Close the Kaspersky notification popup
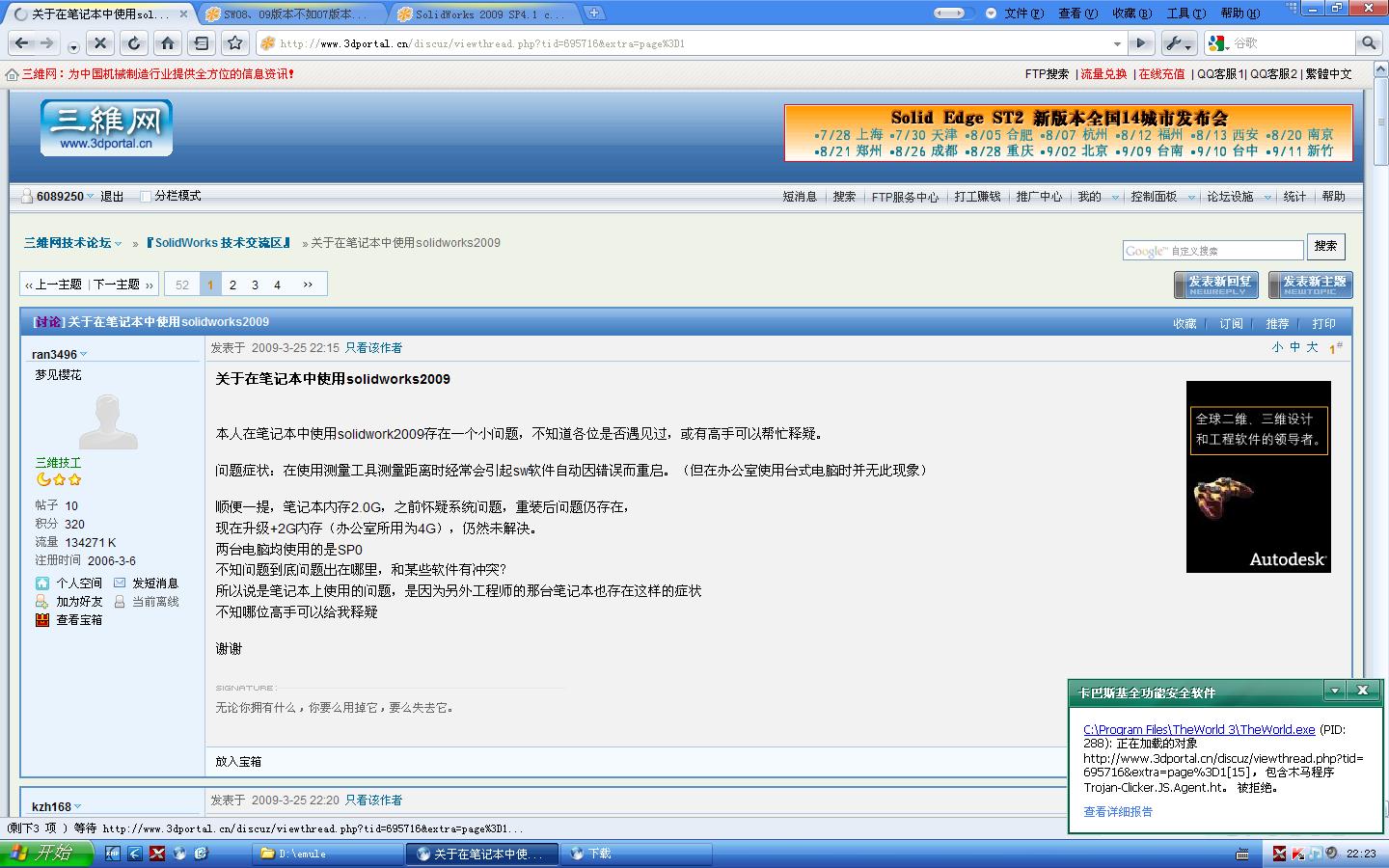The image size is (1389, 868). coord(1362,691)
